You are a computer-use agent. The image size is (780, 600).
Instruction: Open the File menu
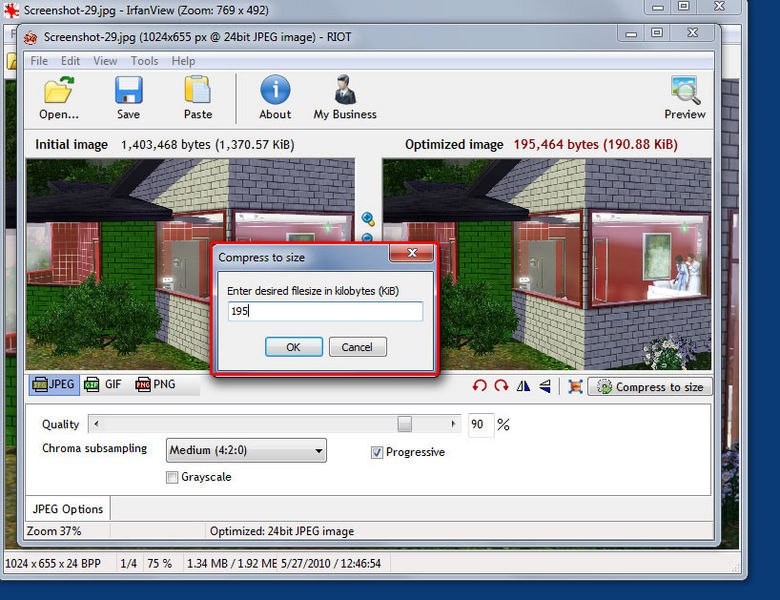(39, 61)
